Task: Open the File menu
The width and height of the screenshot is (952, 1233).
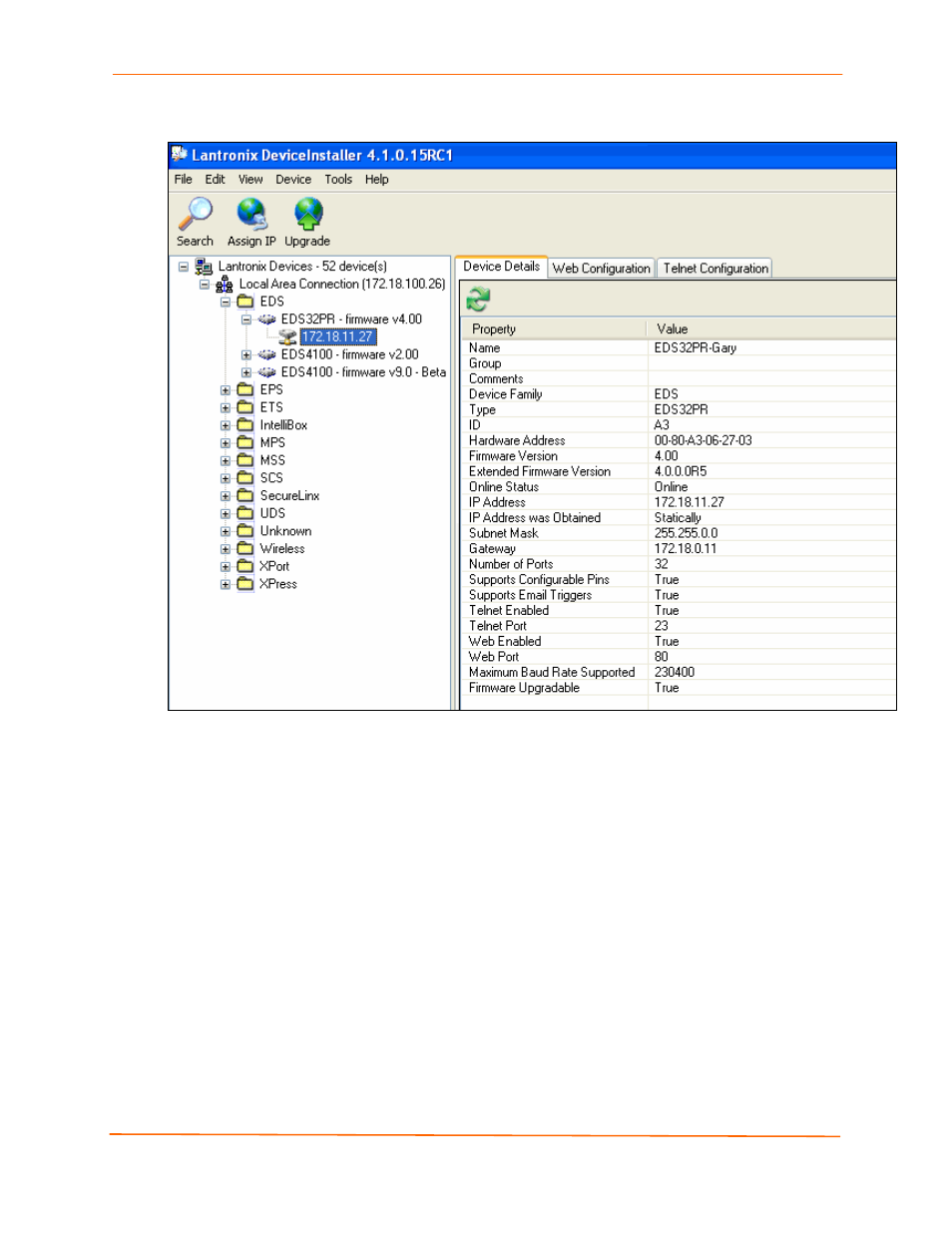Action: point(184,180)
